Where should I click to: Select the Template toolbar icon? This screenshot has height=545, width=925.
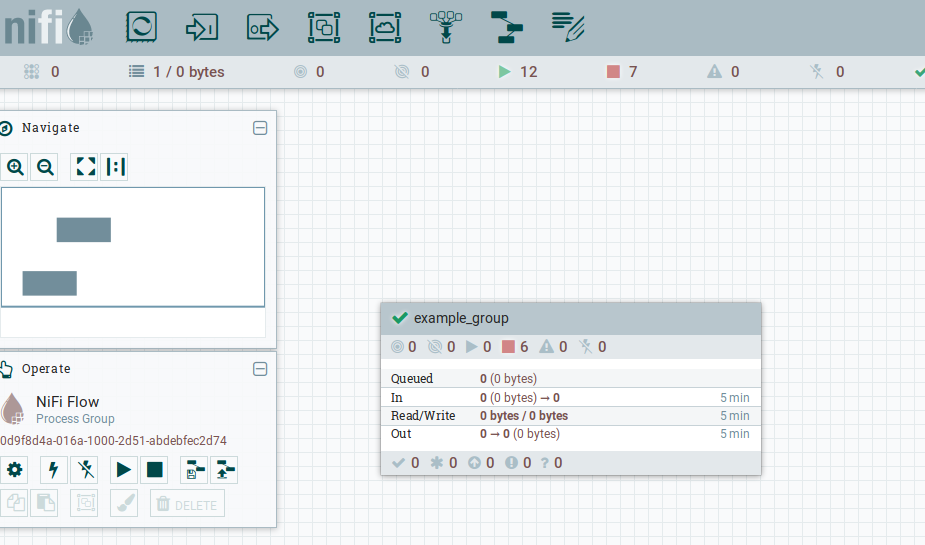[x=507, y=27]
